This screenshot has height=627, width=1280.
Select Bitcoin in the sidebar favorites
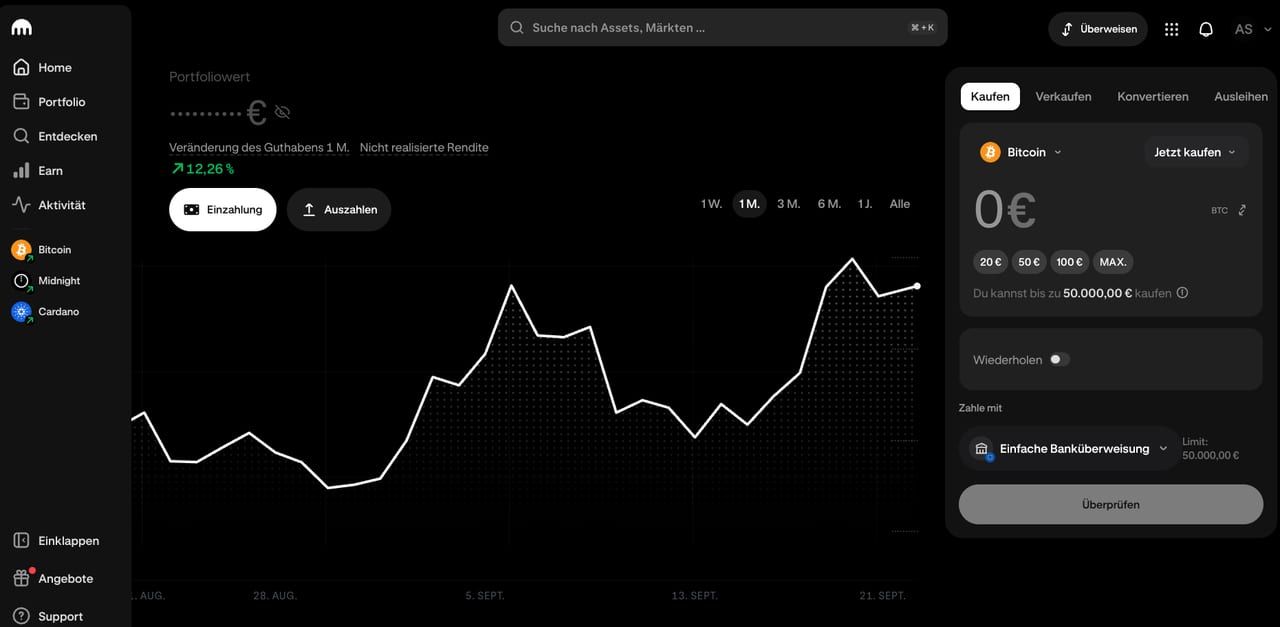pyautogui.click(x=42, y=250)
